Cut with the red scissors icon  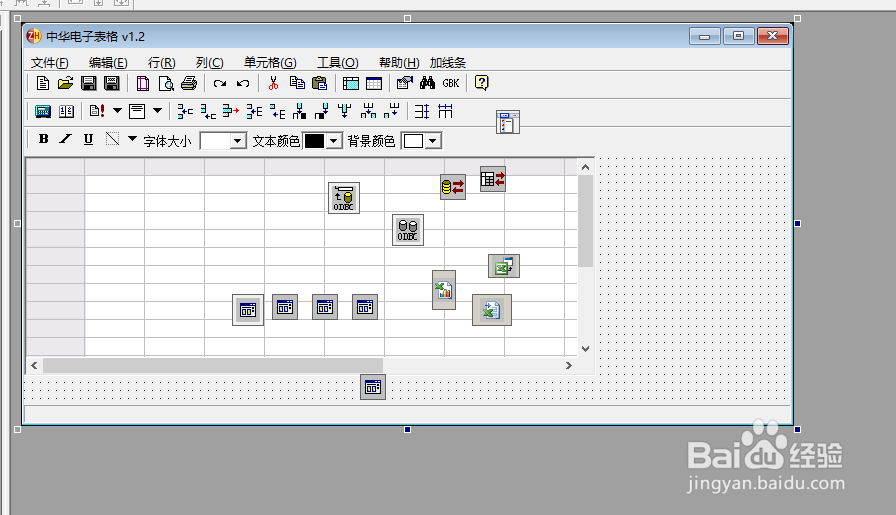pyautogui.click(x=273, y=83)
